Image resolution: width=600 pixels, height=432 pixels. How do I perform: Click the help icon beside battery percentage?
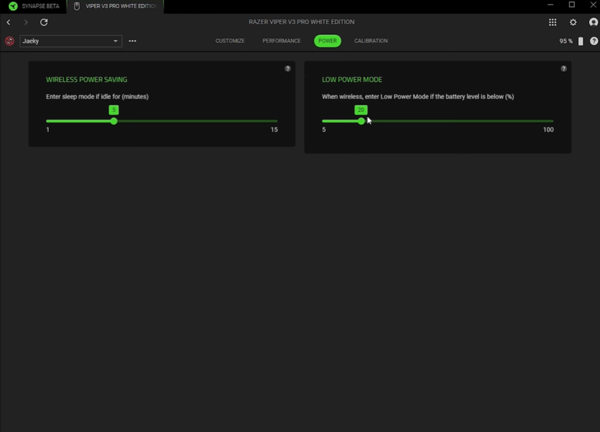coord(594,41)
